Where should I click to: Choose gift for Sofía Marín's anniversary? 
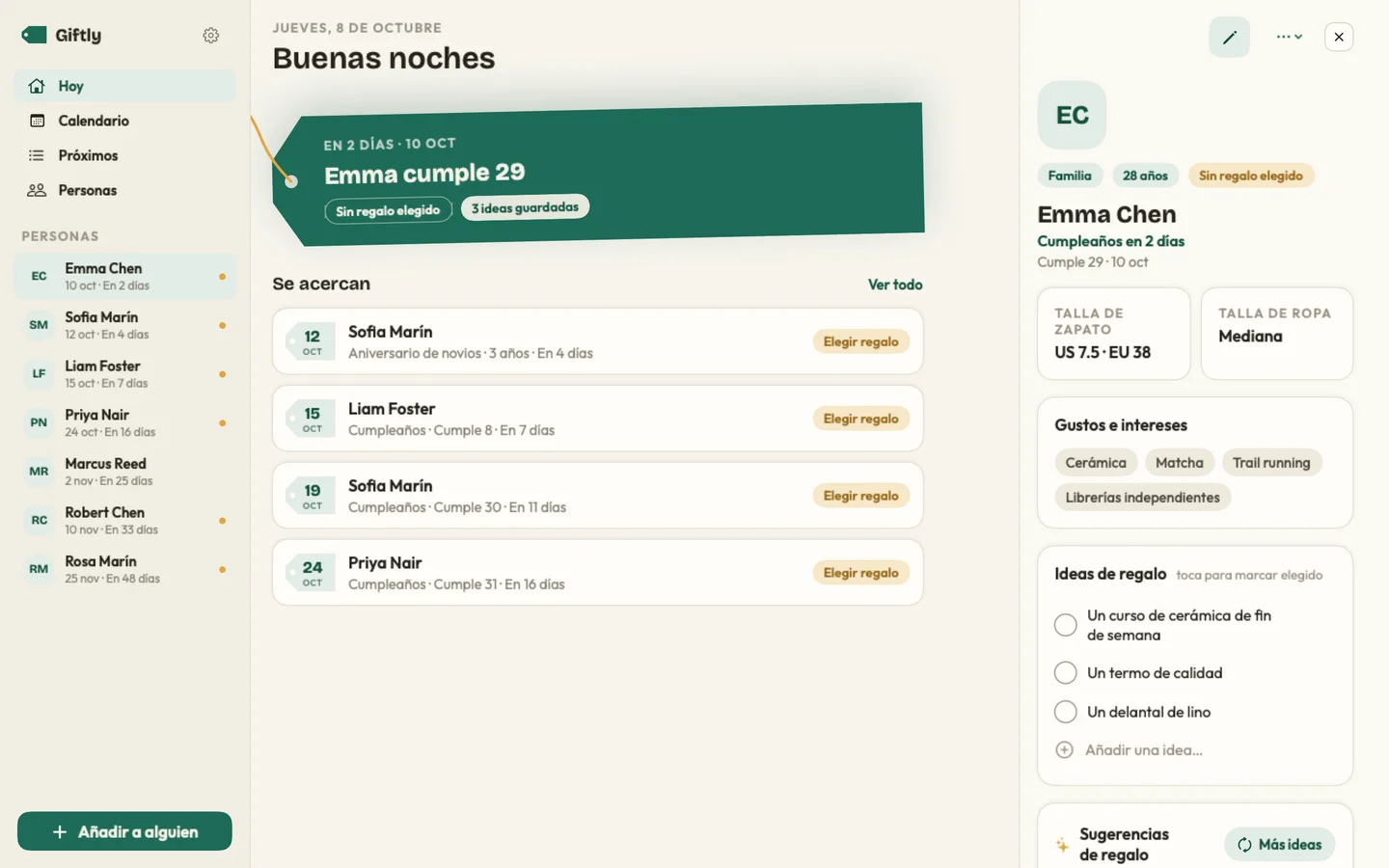[x=860, y=341]
